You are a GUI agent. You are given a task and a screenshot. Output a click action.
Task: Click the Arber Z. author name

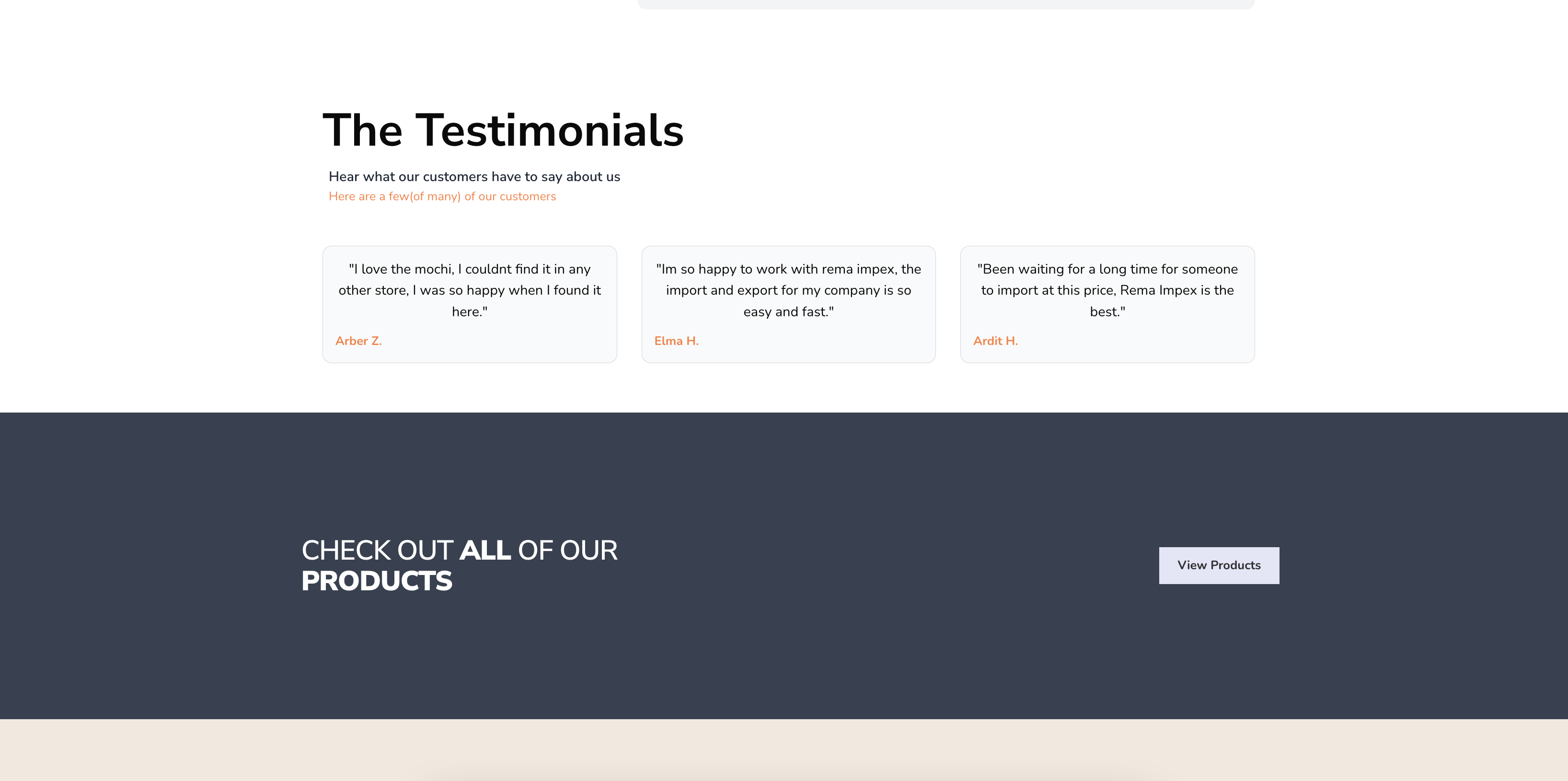pos(358,341)
